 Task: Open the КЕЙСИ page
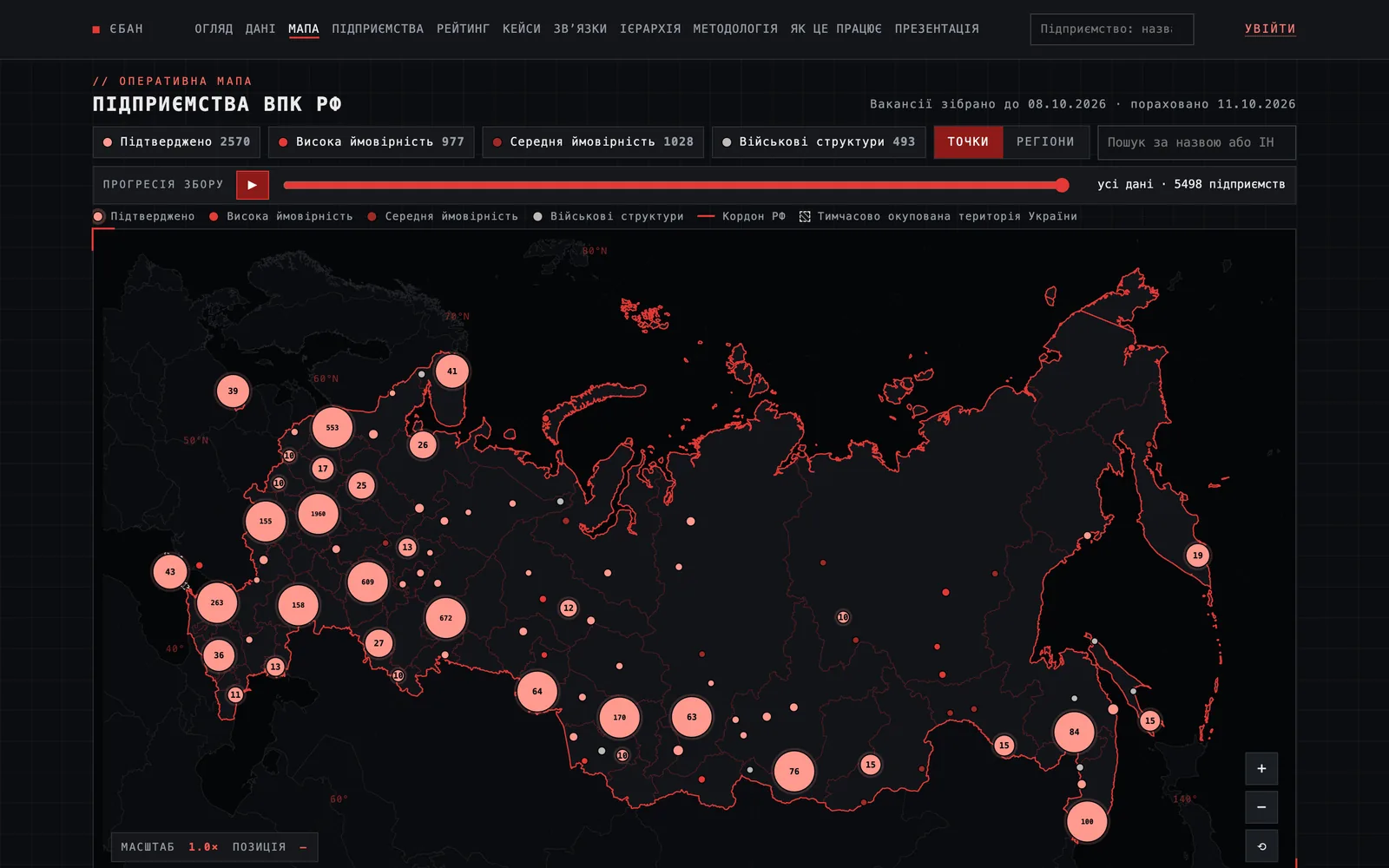522,29
